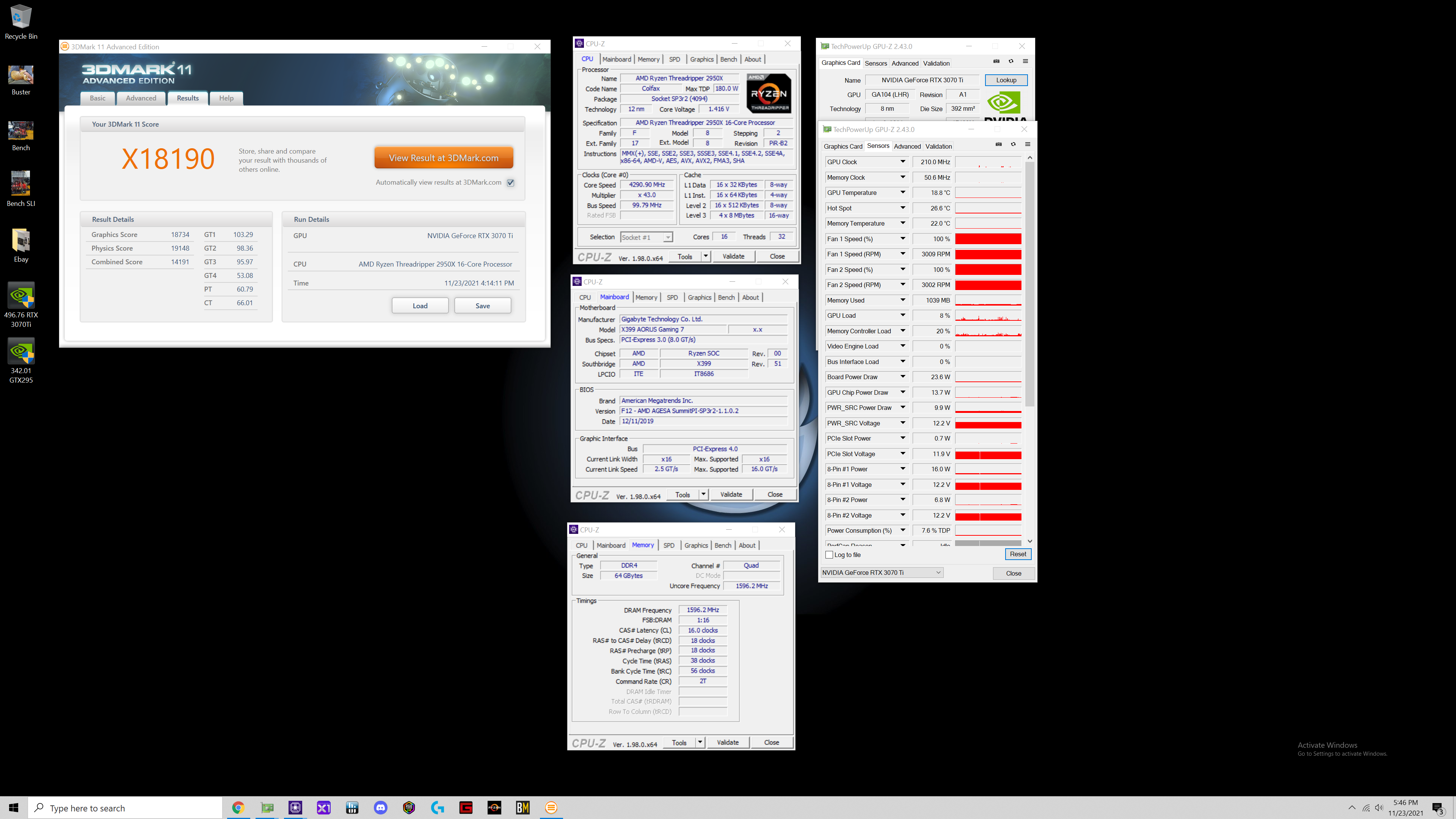The width and height of the screenshot is (1456, 819).
Task: Click refresh icon in back GPU-Z Graphics Card window
Action: coord(1010,61)
